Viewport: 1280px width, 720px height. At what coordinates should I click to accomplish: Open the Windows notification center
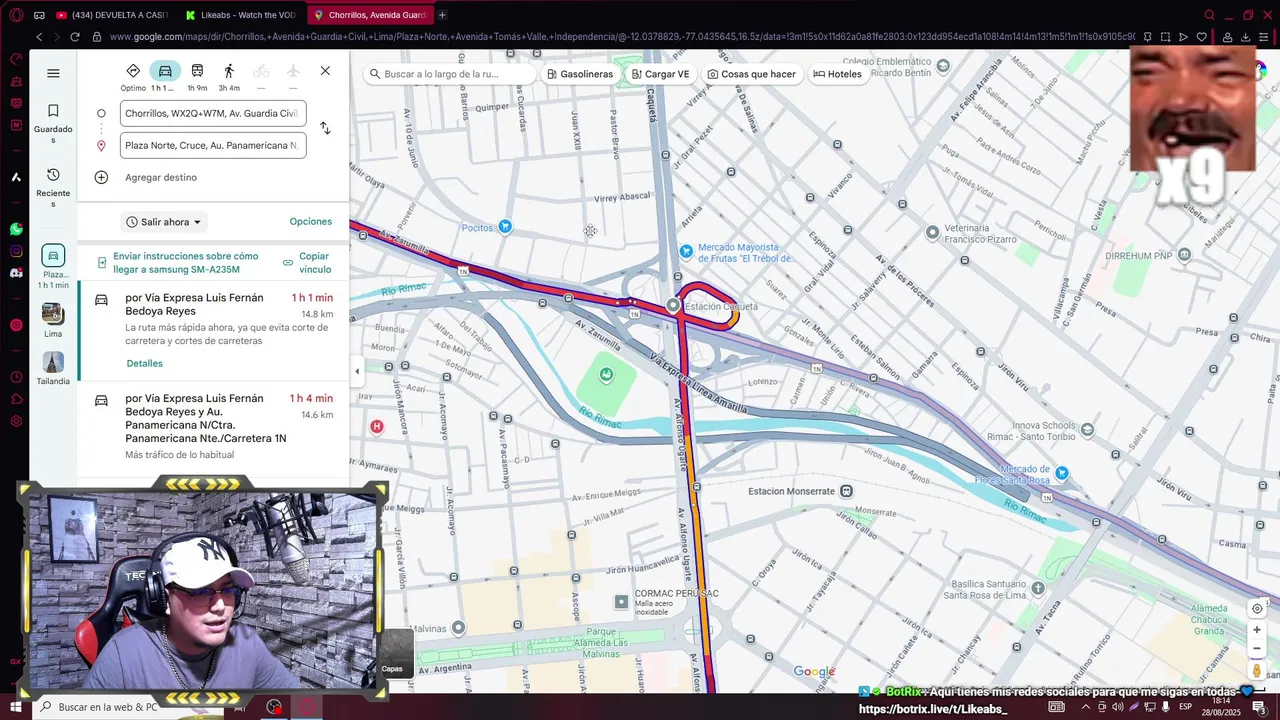coord(1259,707)
